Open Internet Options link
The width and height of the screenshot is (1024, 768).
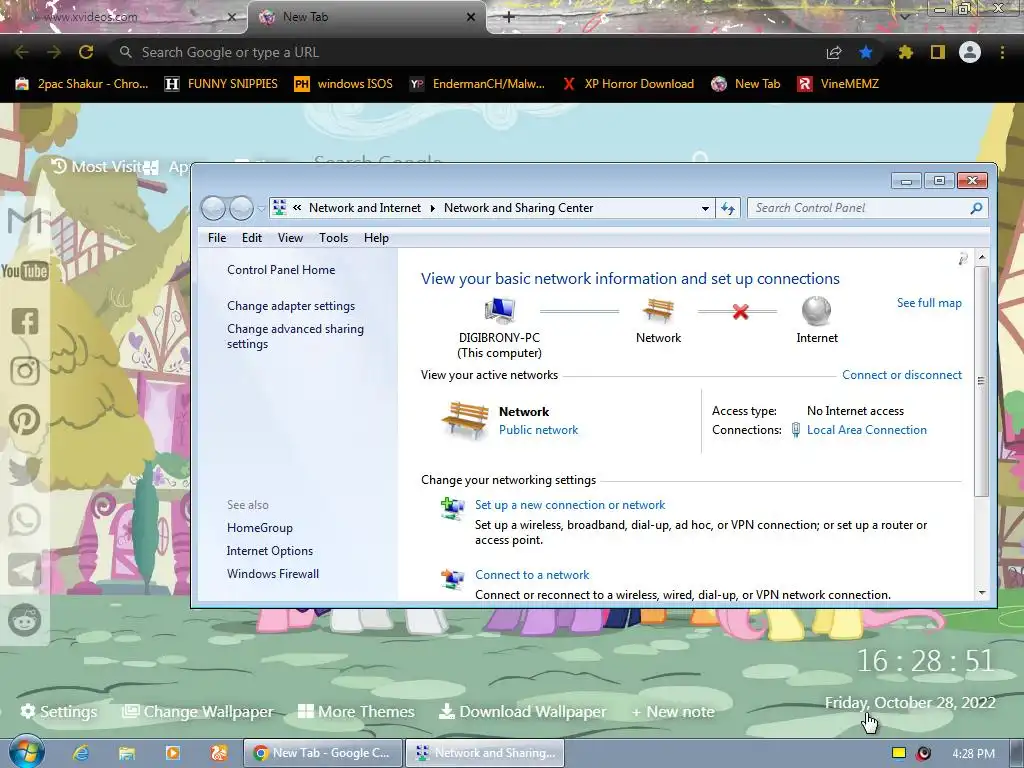tap(270, 551)
